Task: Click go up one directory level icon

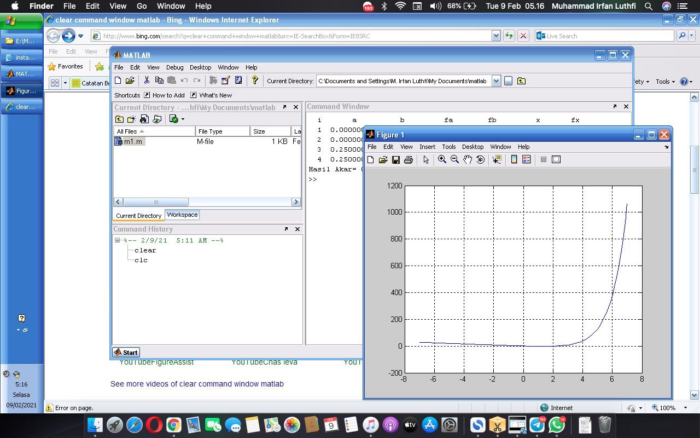Action: 521,81
